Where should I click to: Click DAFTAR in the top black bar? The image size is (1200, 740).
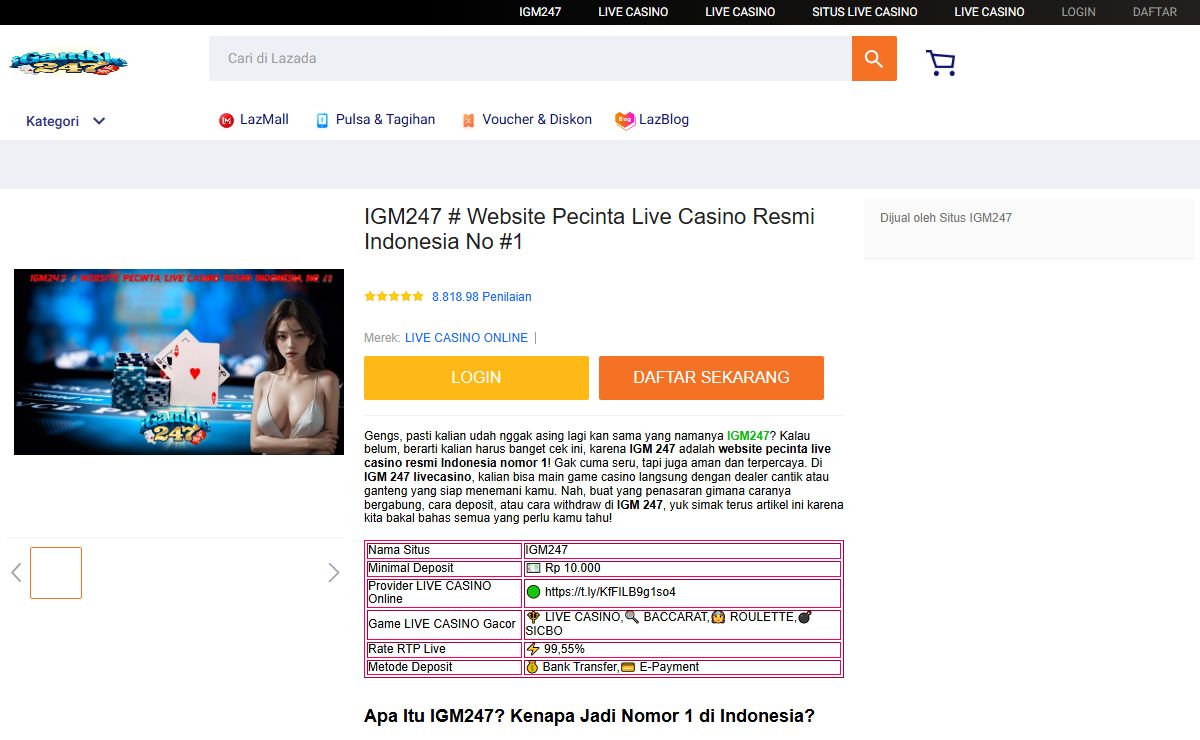1155,12
